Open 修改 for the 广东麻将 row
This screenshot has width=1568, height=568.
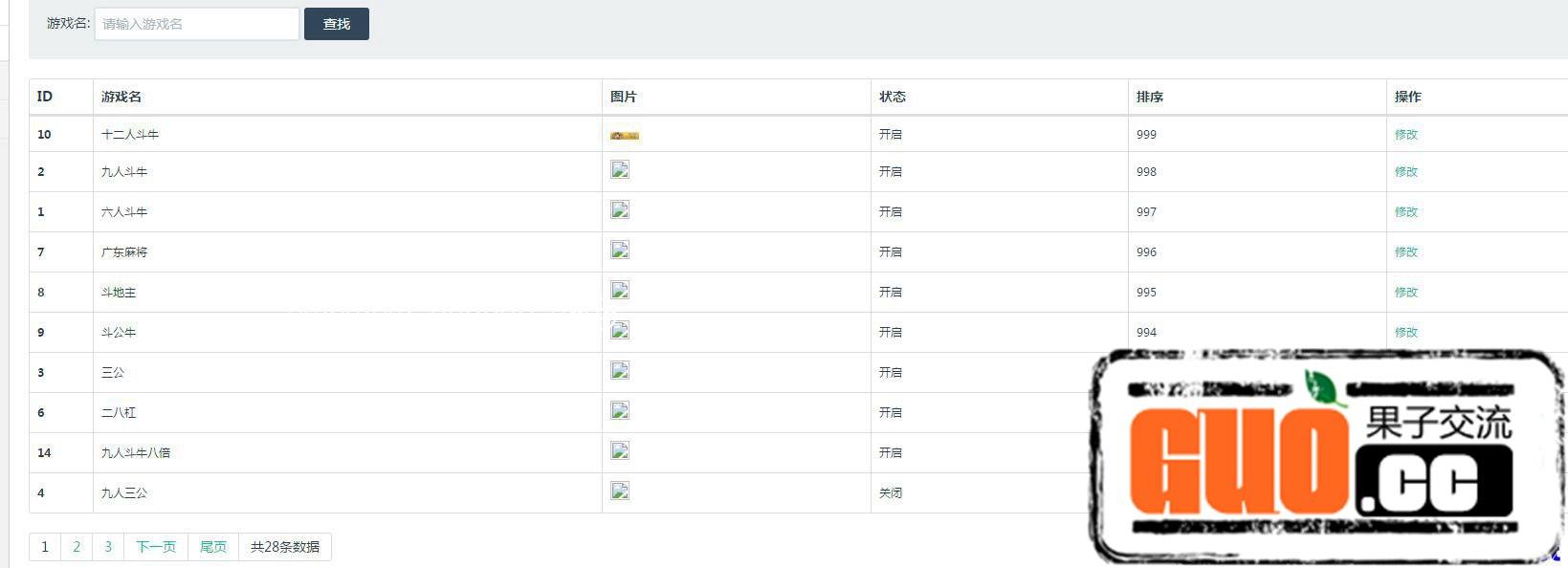point(1405,252)
